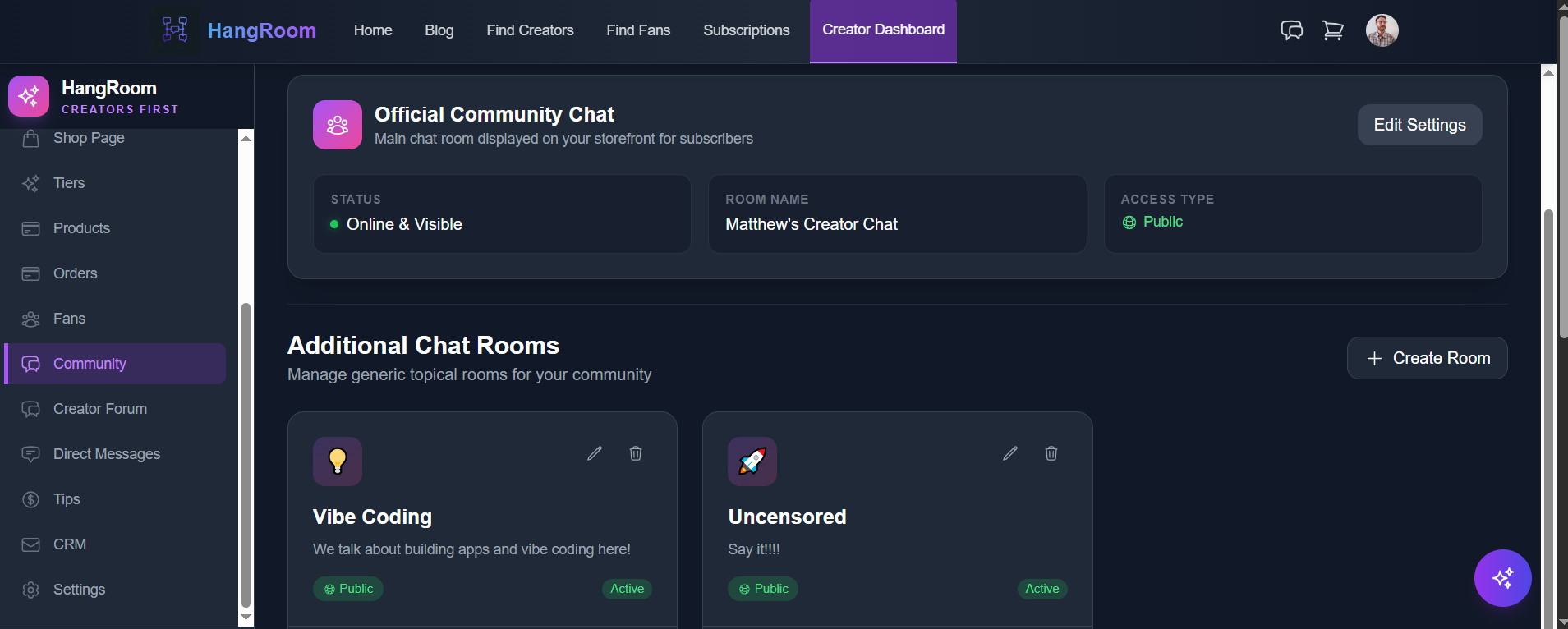1568x629 pixels.
Task: Create a new room with Create Room
Action: pyautogui.click(x=1426, y=357)
